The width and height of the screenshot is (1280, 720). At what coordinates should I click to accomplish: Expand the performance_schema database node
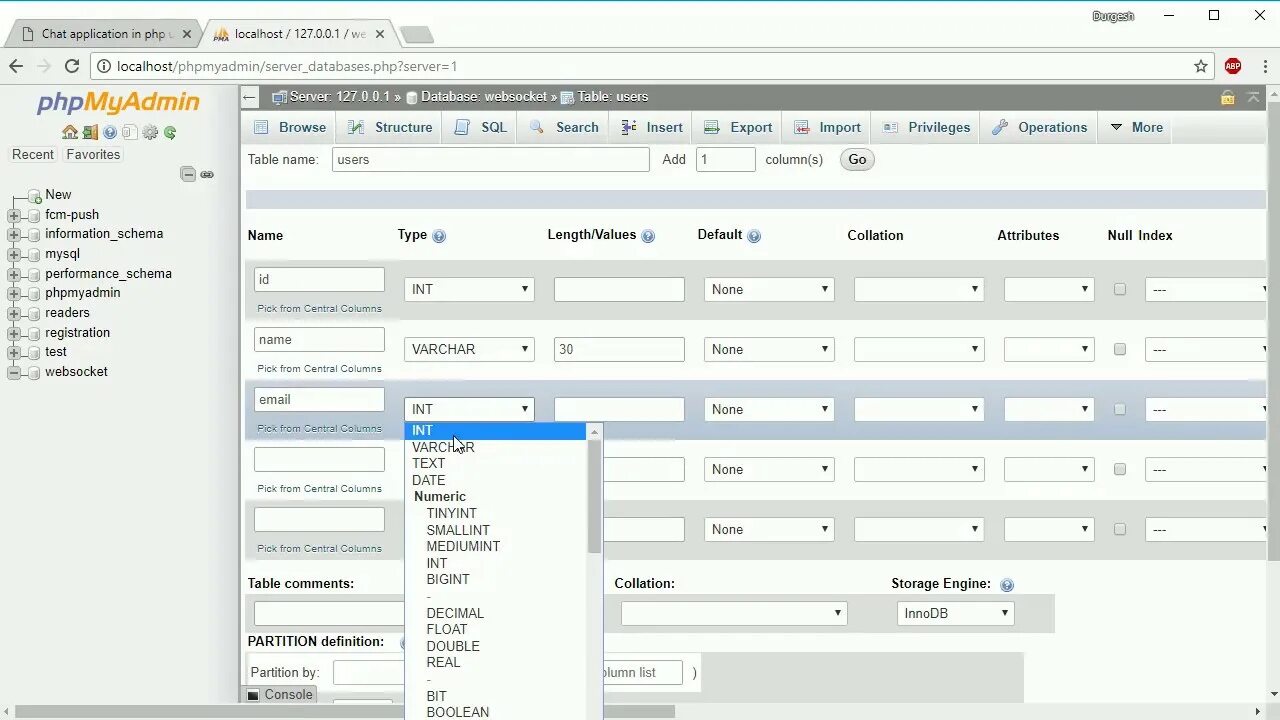(x=14, y=274)
